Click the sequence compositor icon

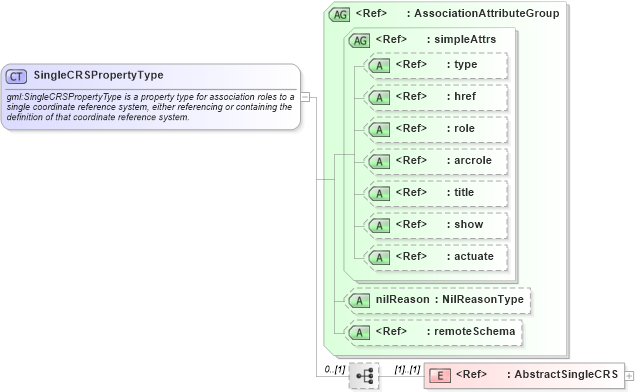tap(364, 376)
